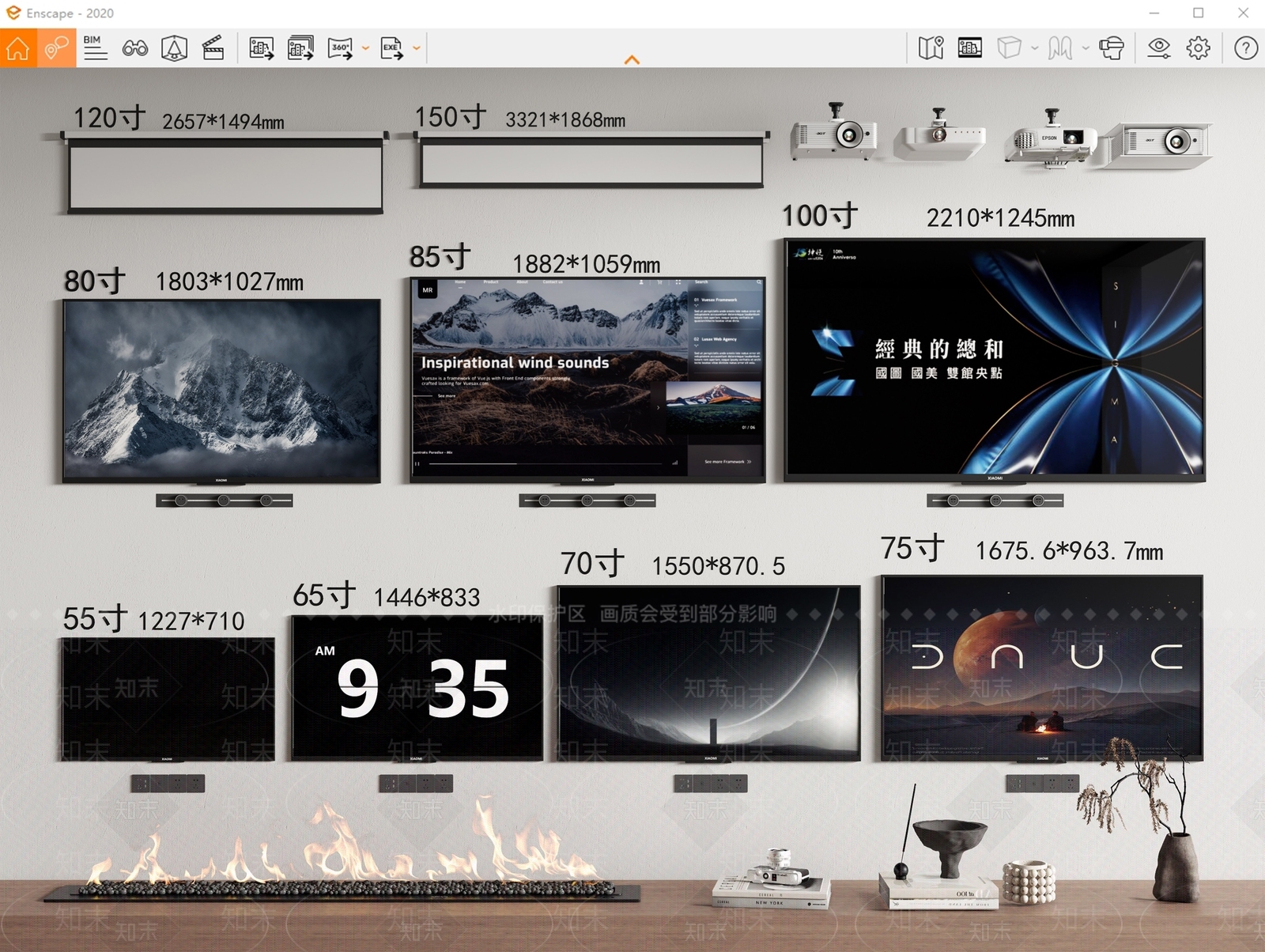Screen dimensions: 1265x952
Task: Click the 85寸 TV showing Inspirational wind sounds
Action: 587,380
